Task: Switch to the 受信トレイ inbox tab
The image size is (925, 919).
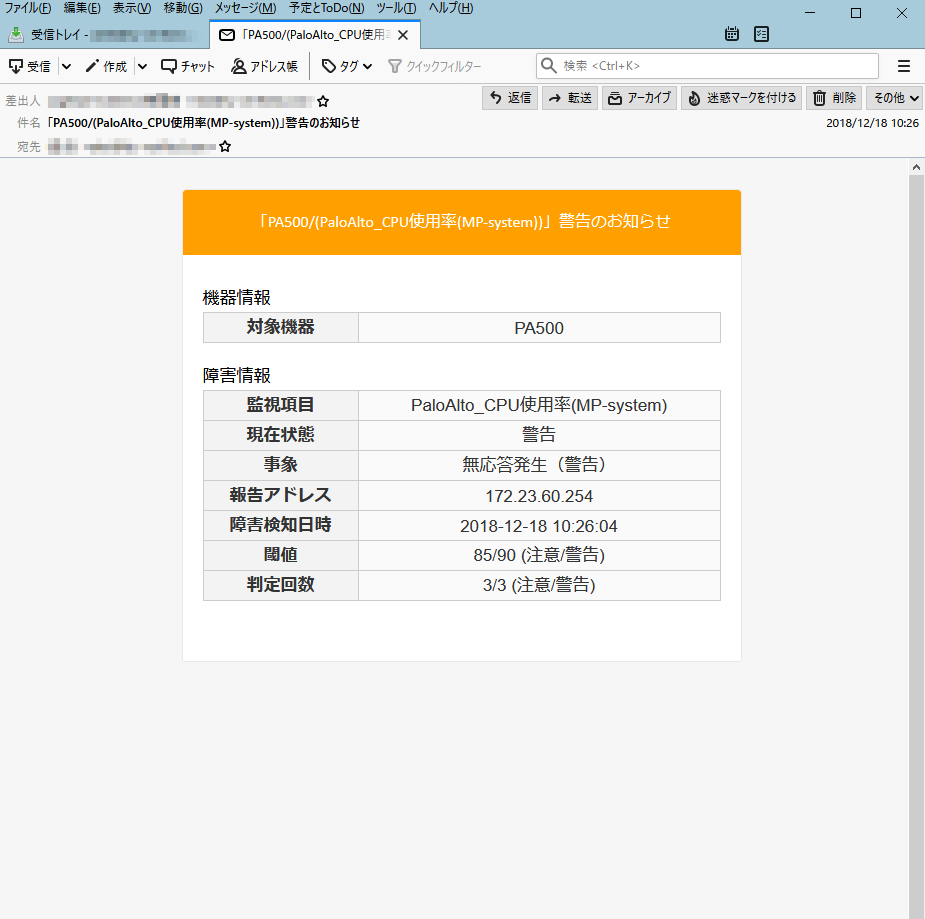Action: 104,35
